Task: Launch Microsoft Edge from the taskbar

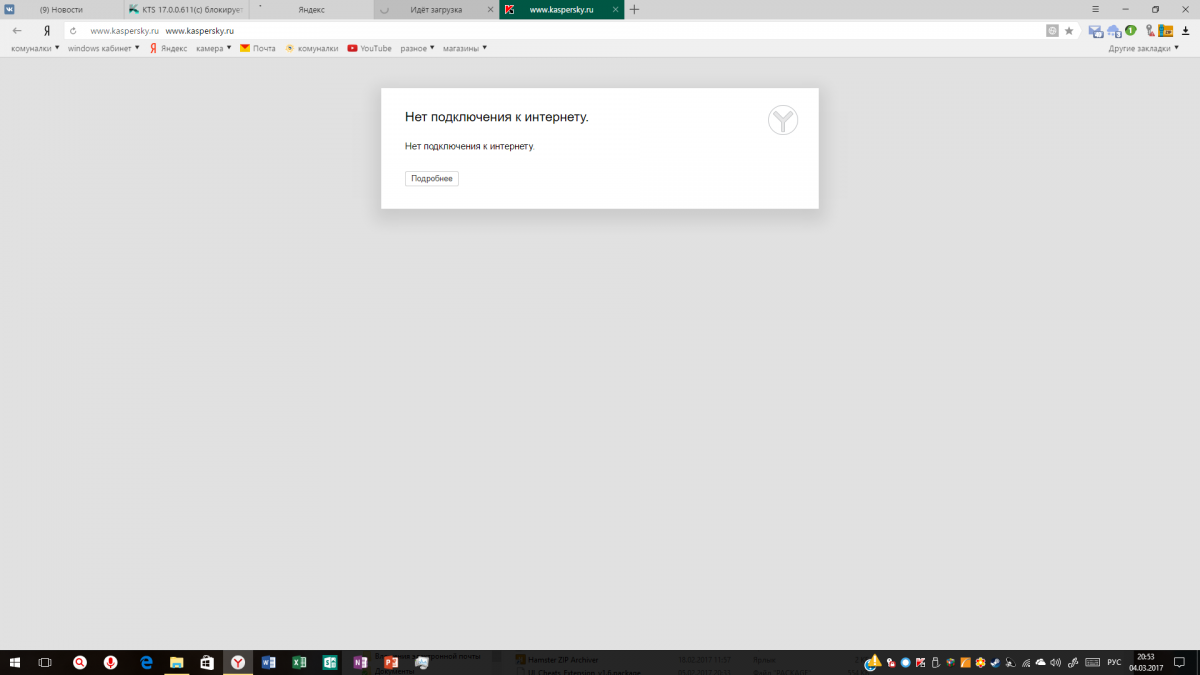Action: point(146,662)
